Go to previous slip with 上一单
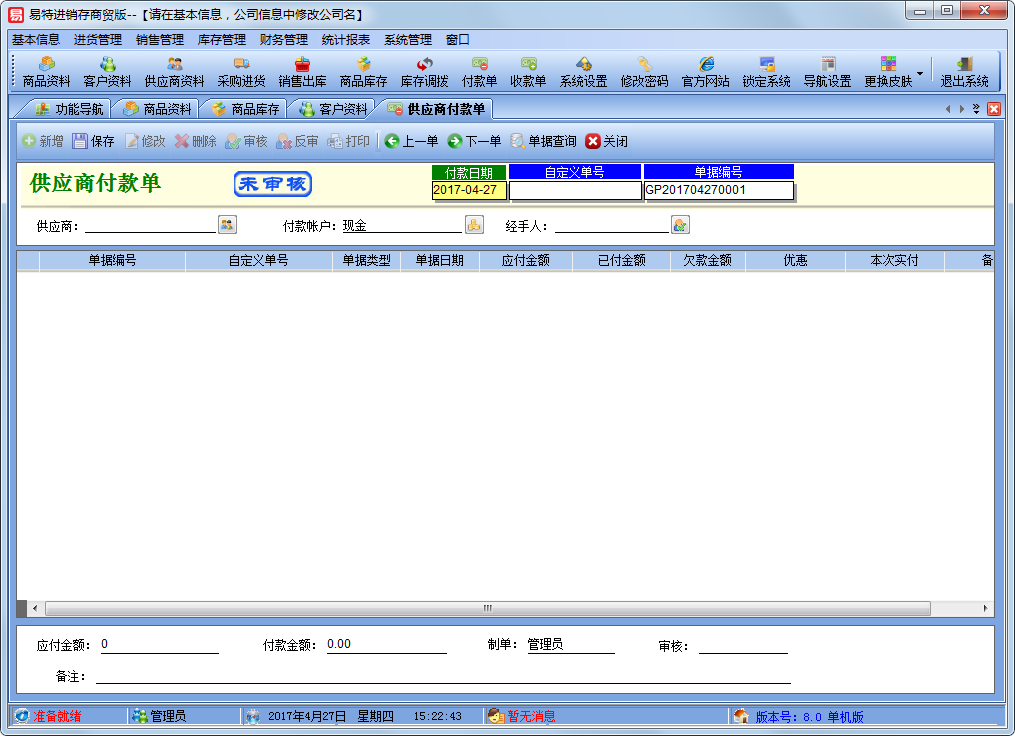Image resolution: width=1015 pixels, height=736 pixels. (411, 141)
